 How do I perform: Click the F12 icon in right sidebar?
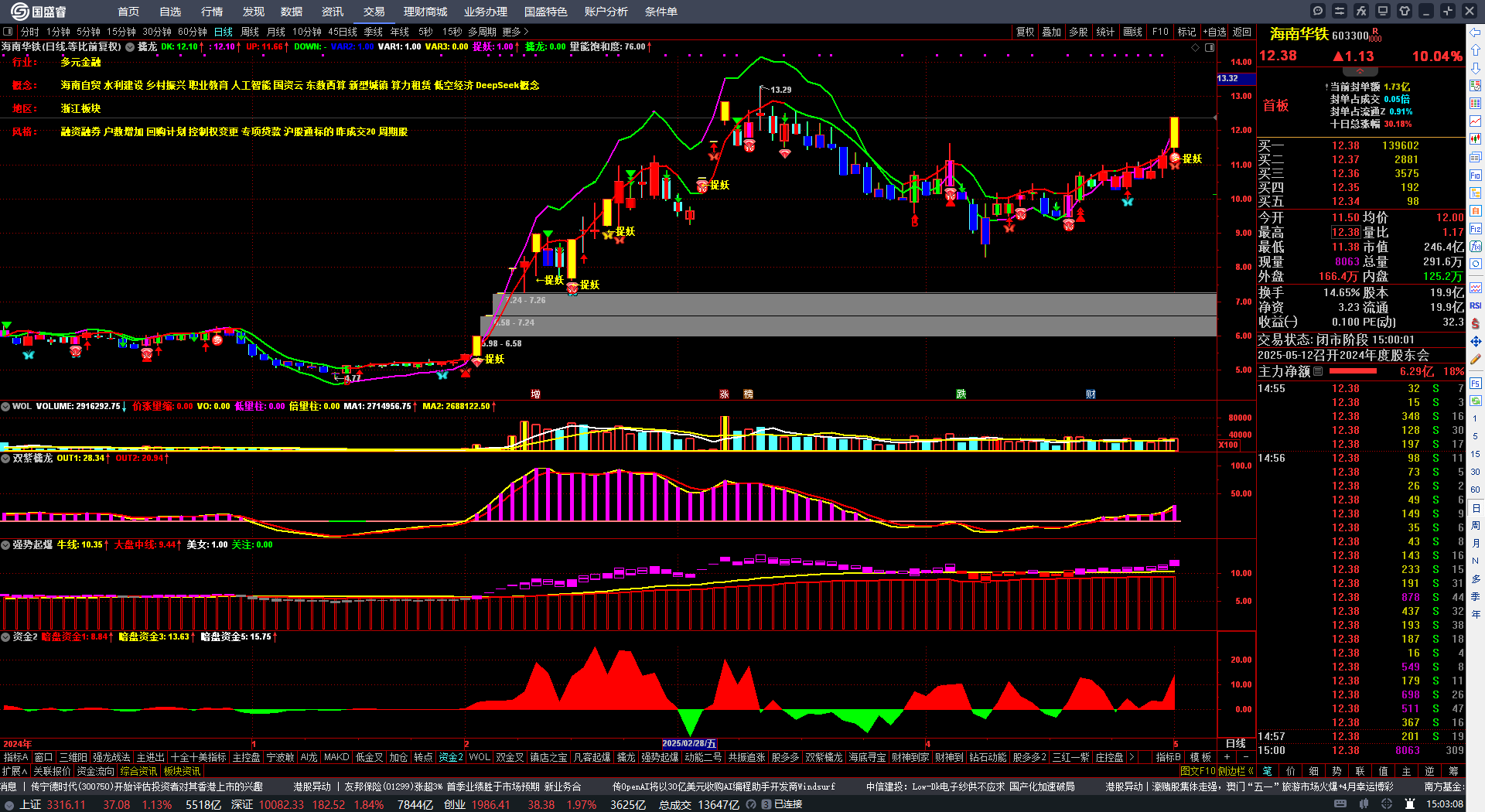[x=1476, y=229]
